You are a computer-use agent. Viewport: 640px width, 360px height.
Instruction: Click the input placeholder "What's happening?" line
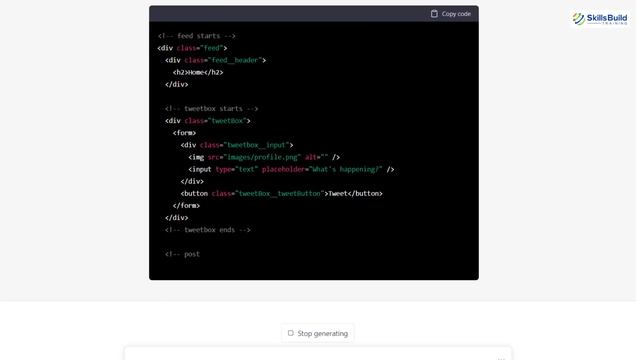(x=291, y=169)
